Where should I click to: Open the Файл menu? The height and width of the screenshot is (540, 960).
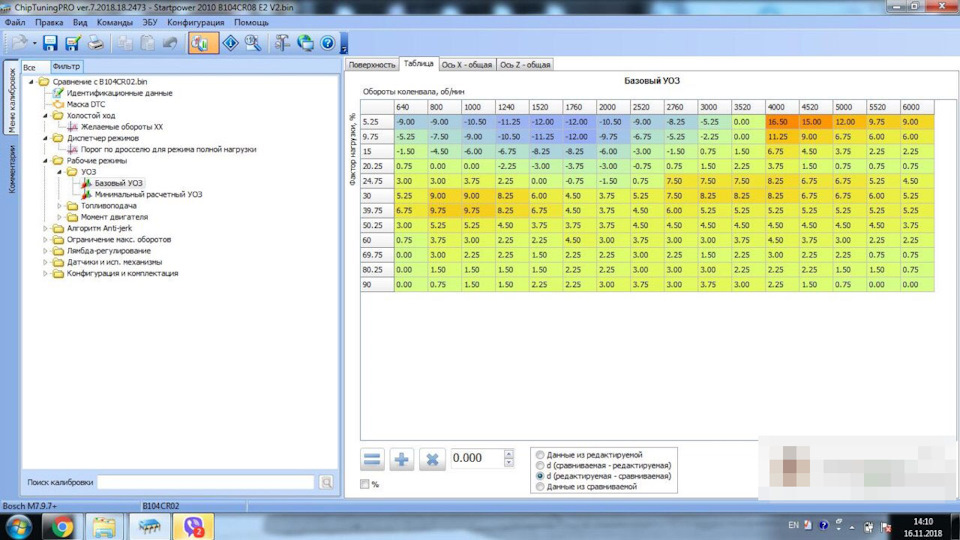[15, 22]
